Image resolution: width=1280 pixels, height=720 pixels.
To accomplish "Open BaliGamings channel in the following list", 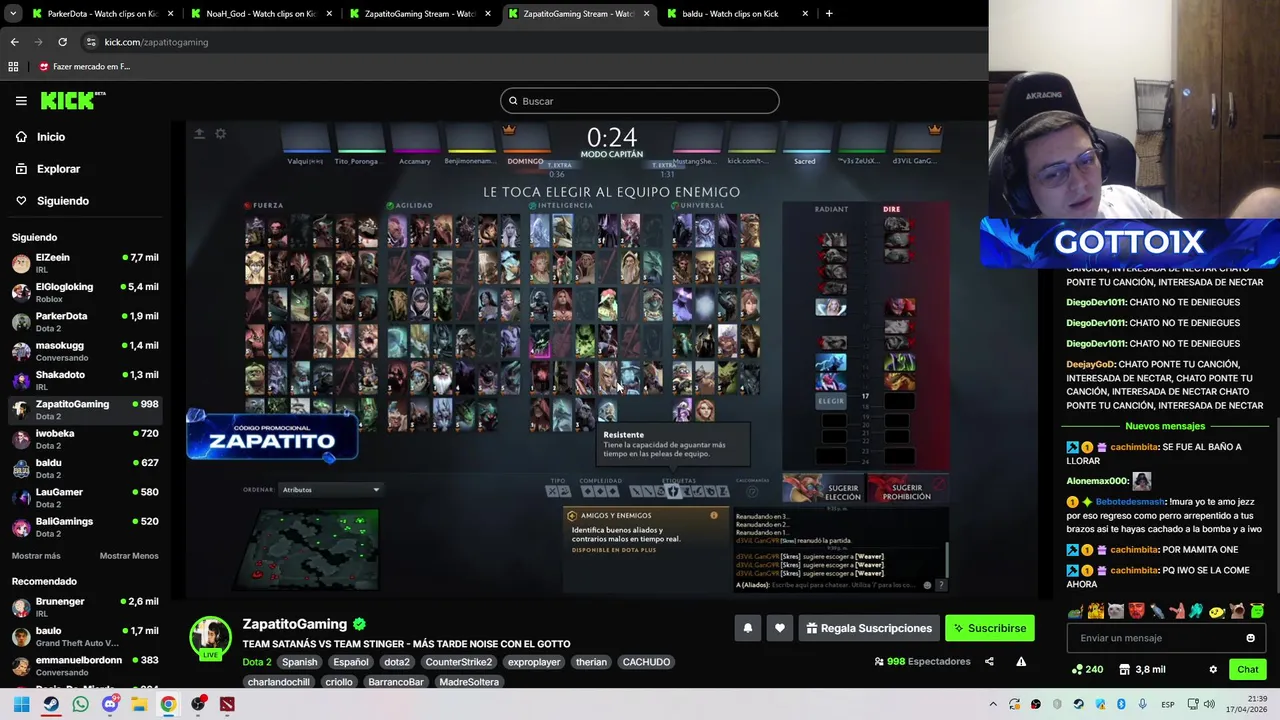I will tap(85, 527).
